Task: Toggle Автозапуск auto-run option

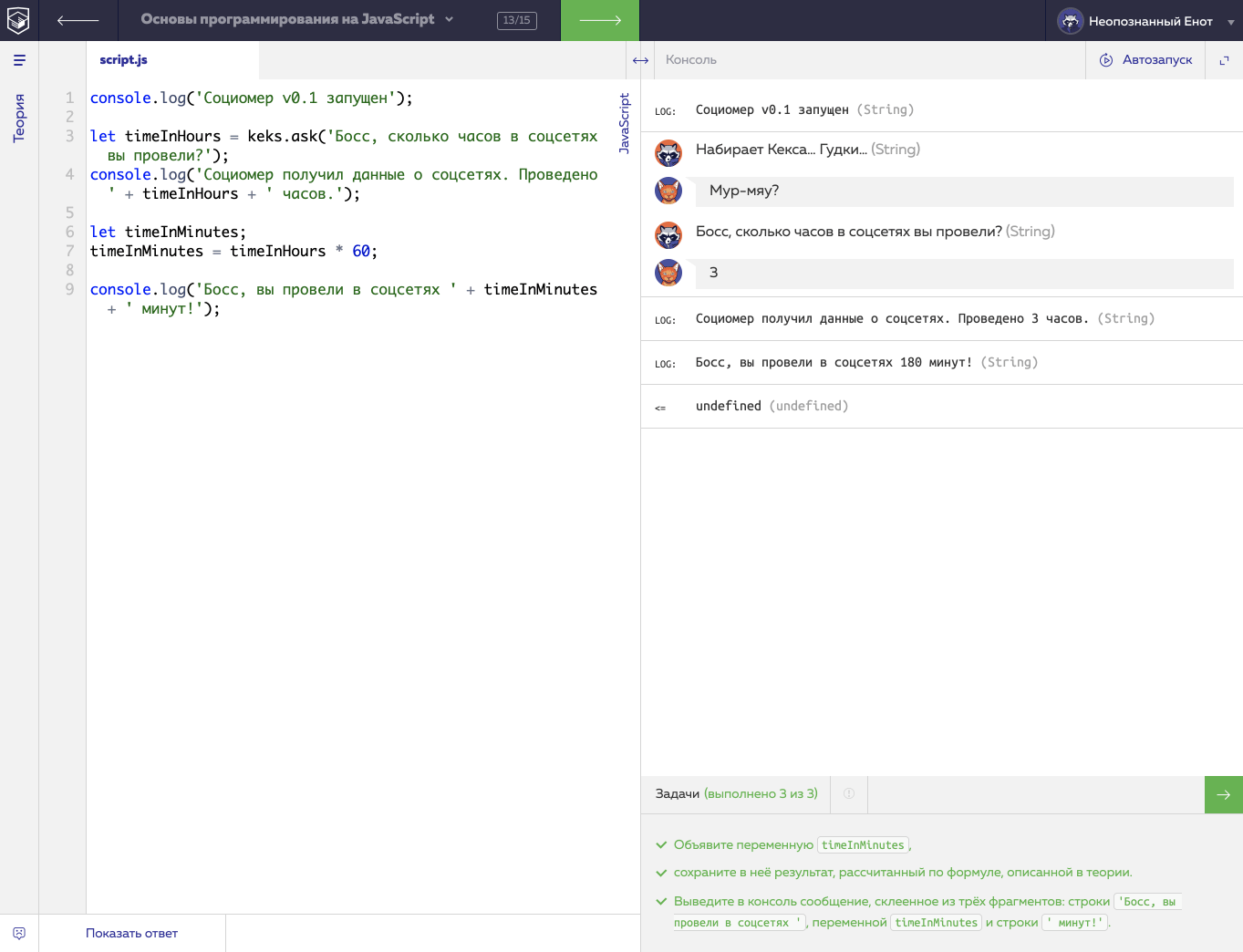Action: click(1146, 60)
